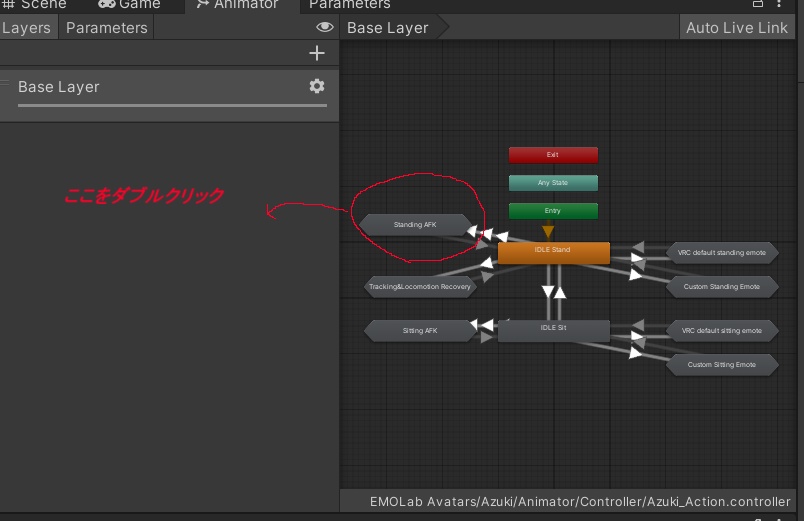Select the Any State node
The width and height of the screenshot is (804, 521).
click(553, 183)
